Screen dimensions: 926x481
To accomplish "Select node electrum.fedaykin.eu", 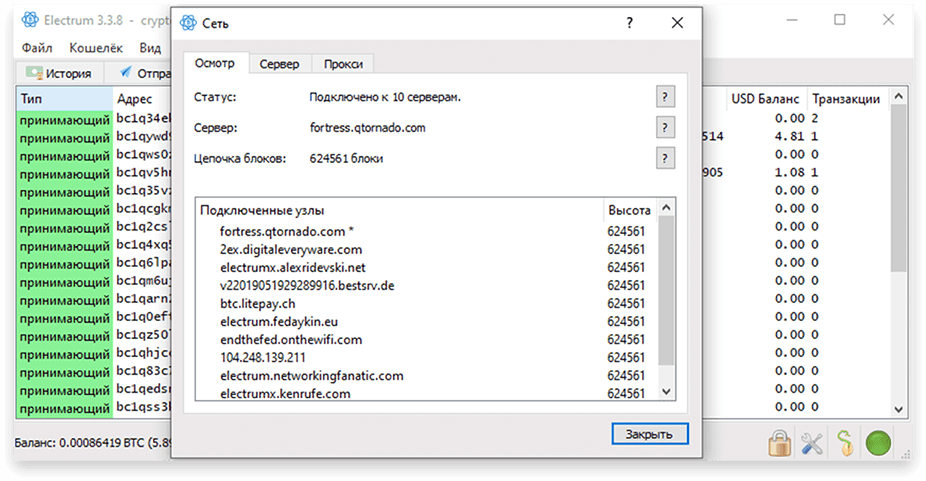I will 279,321.
